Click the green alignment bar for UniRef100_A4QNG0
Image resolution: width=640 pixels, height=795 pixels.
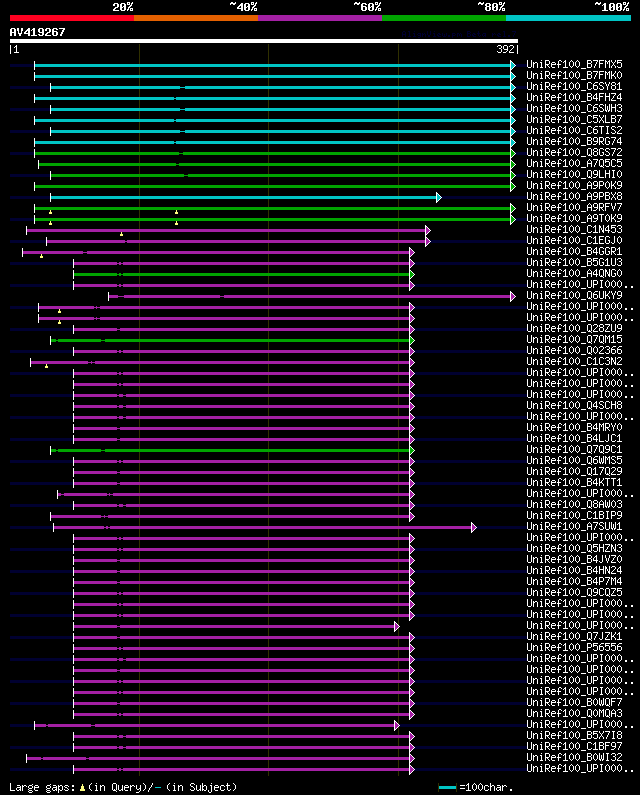[241, 274]
